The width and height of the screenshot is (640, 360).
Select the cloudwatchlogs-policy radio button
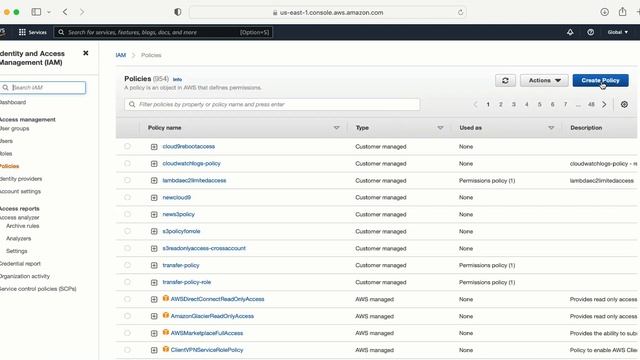coord(127,163)
